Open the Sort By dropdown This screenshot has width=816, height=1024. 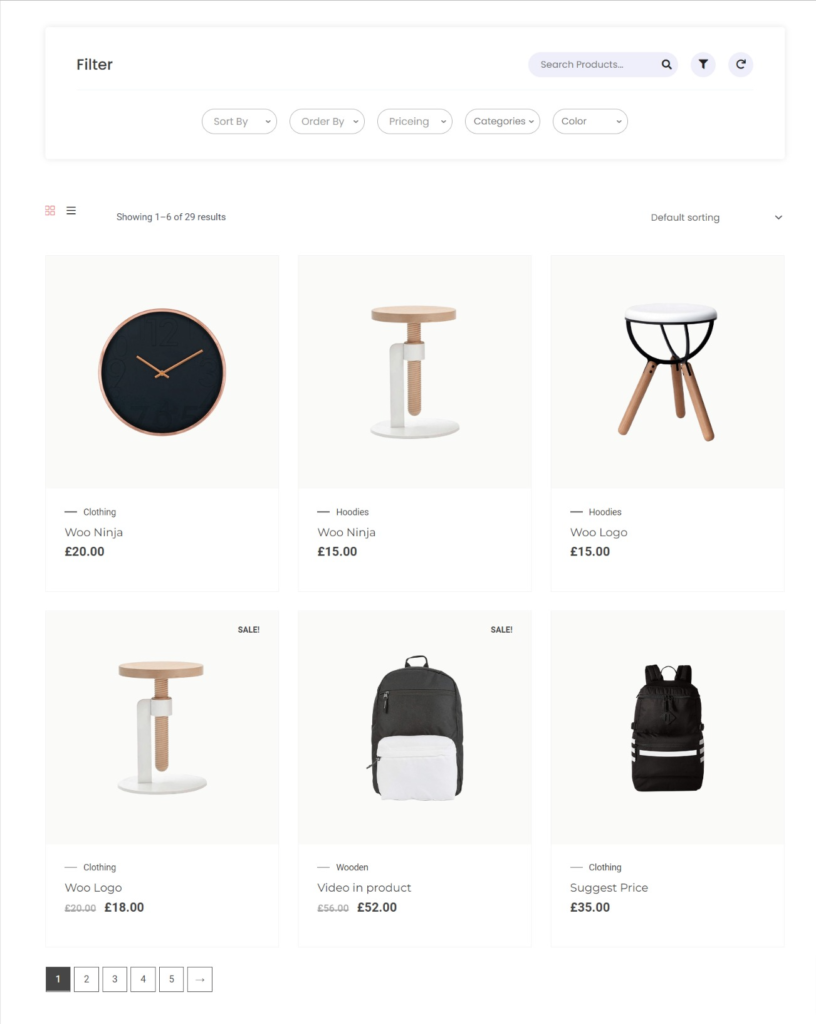[239, 121]
